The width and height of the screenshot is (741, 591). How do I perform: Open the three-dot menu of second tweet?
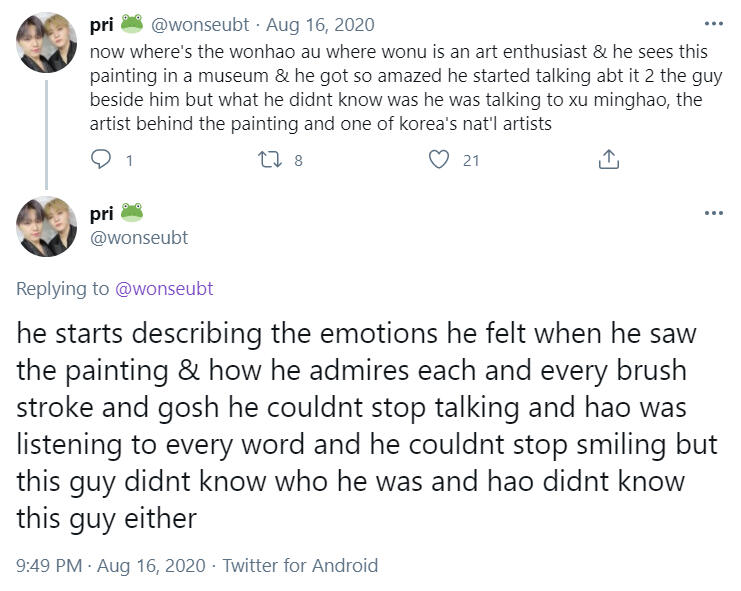pos(713,213)
